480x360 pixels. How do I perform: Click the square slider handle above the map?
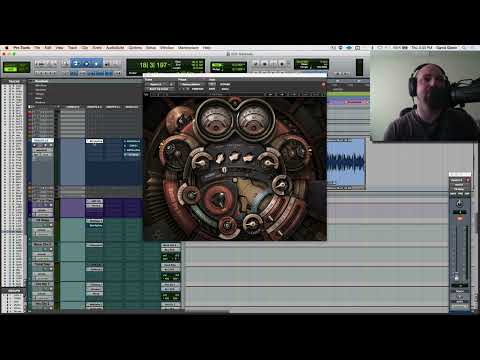click(235, 180)
